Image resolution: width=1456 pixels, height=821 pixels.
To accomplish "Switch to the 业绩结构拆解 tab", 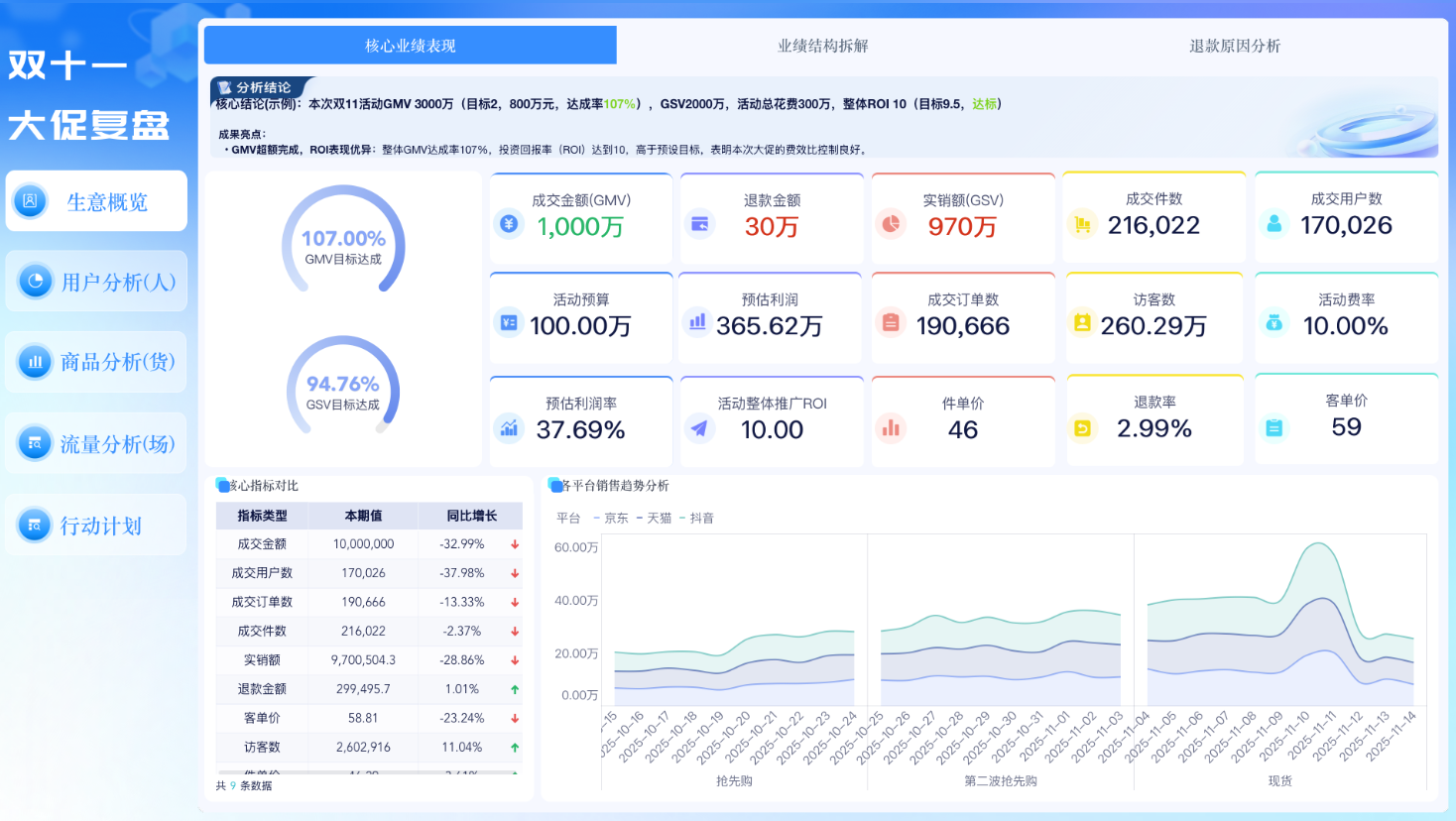I will [821, 45].
